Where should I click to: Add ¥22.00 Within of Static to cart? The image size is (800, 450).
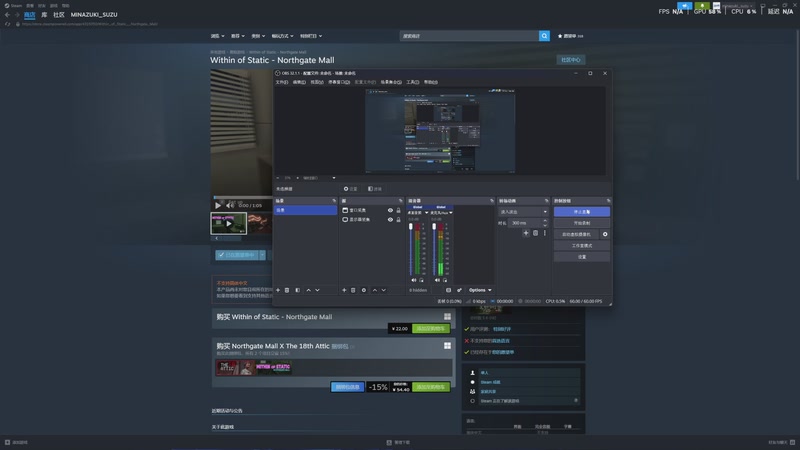click(x=431, y=329)
